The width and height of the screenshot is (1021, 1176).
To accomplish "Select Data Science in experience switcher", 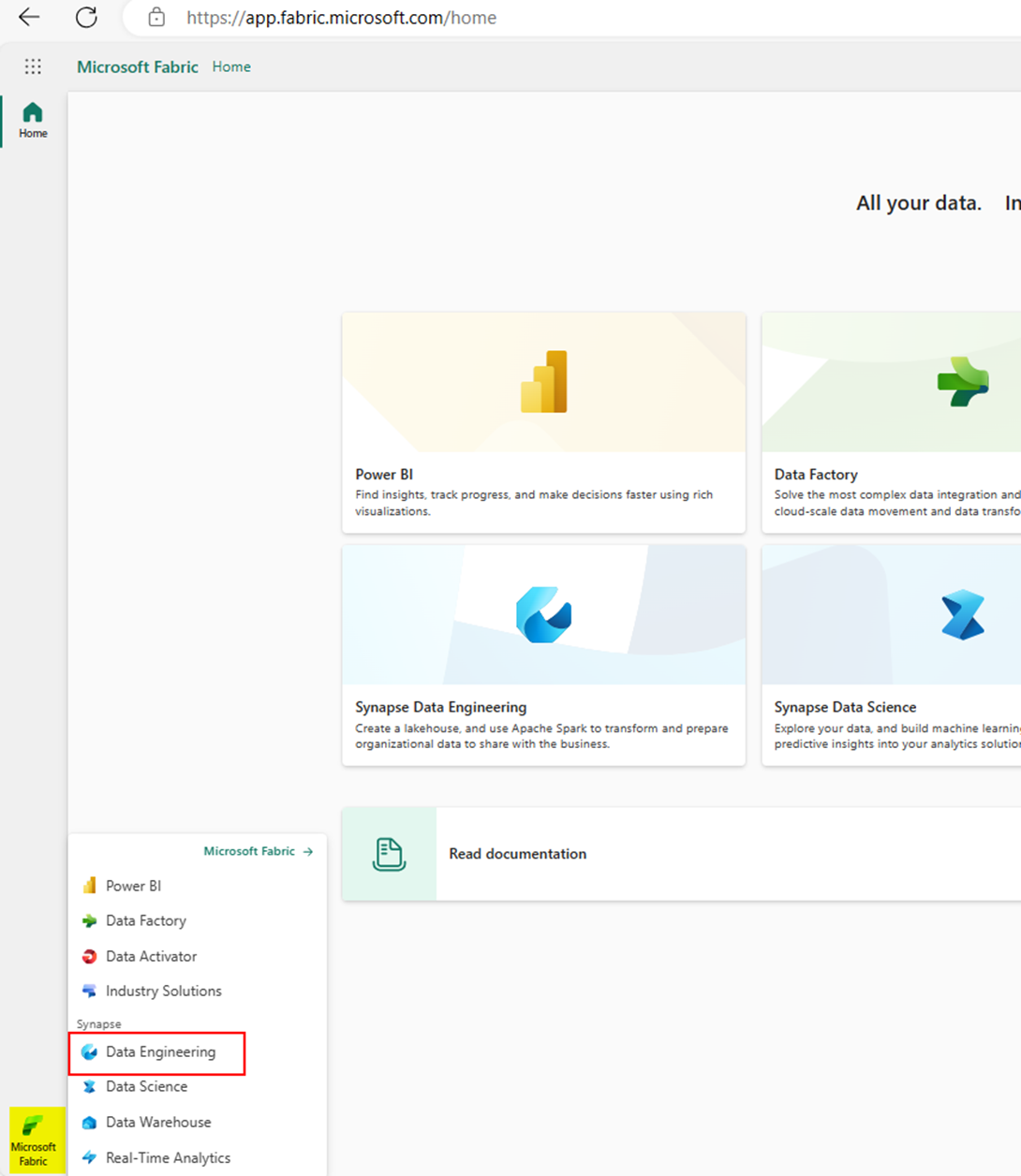I will pyautogui.click(x=197, y=1086).
